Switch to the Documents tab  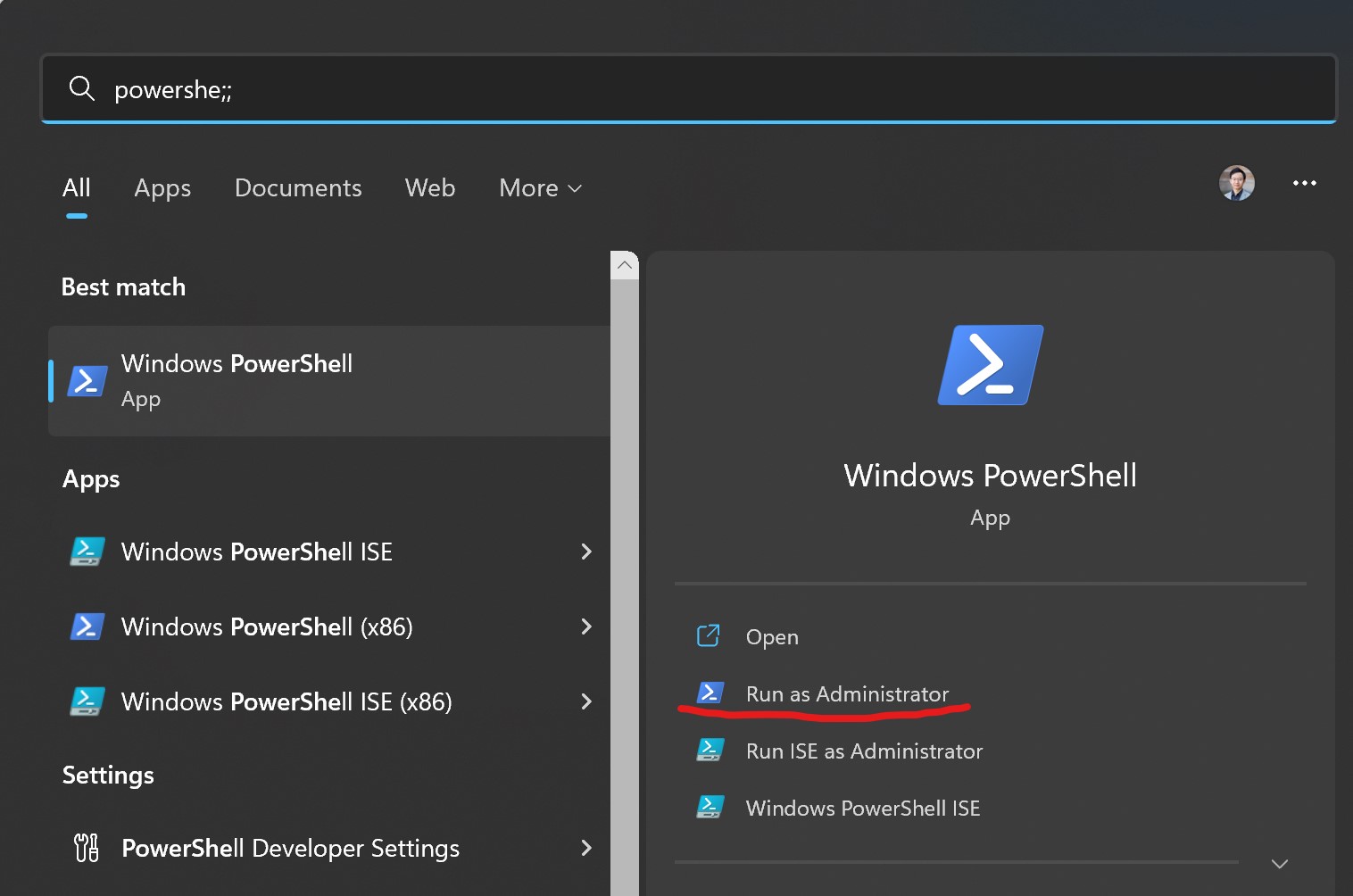tap(298, 188)
